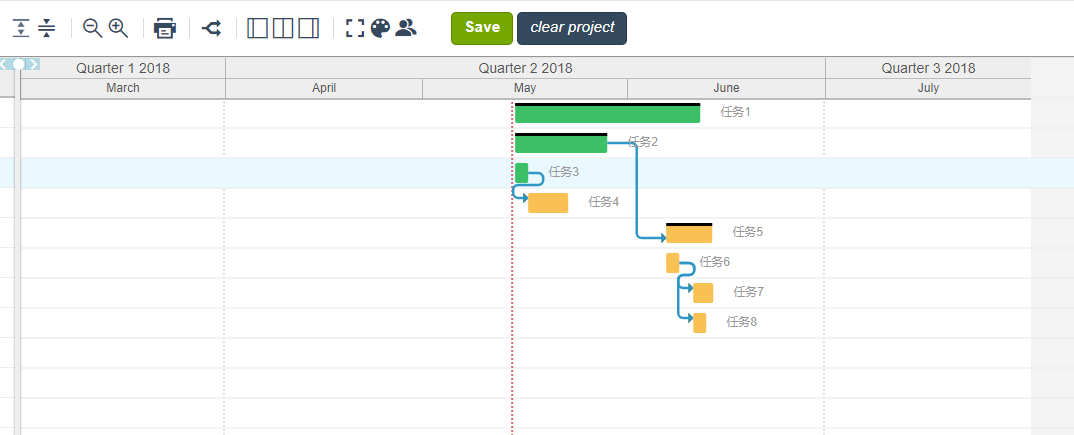Switch to fullscreen mode

coord(355,28)
